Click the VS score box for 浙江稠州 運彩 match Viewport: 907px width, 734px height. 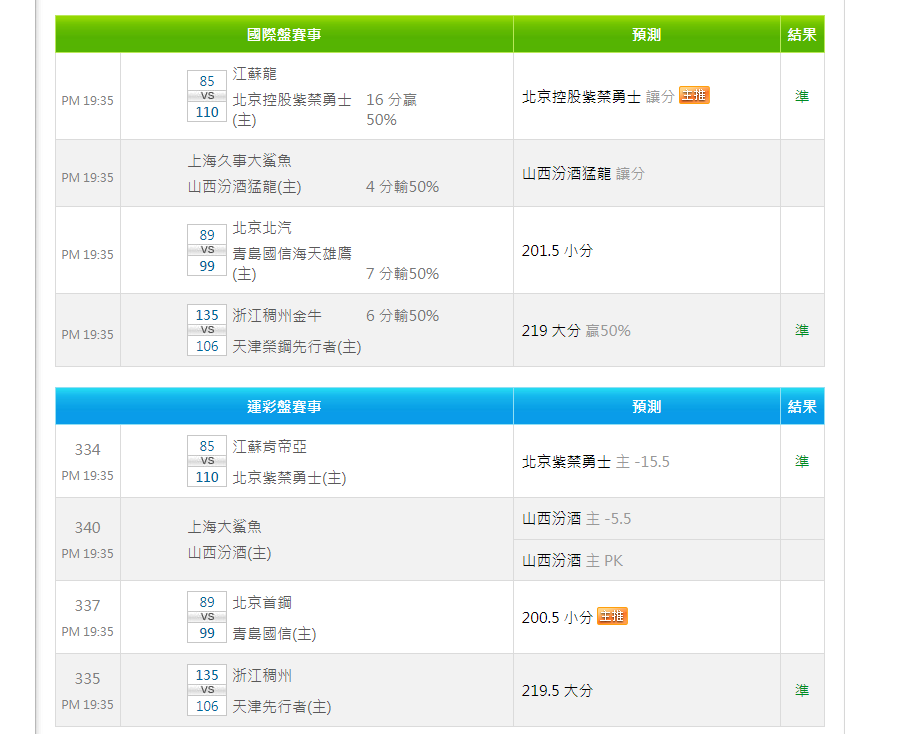point(207,690)
